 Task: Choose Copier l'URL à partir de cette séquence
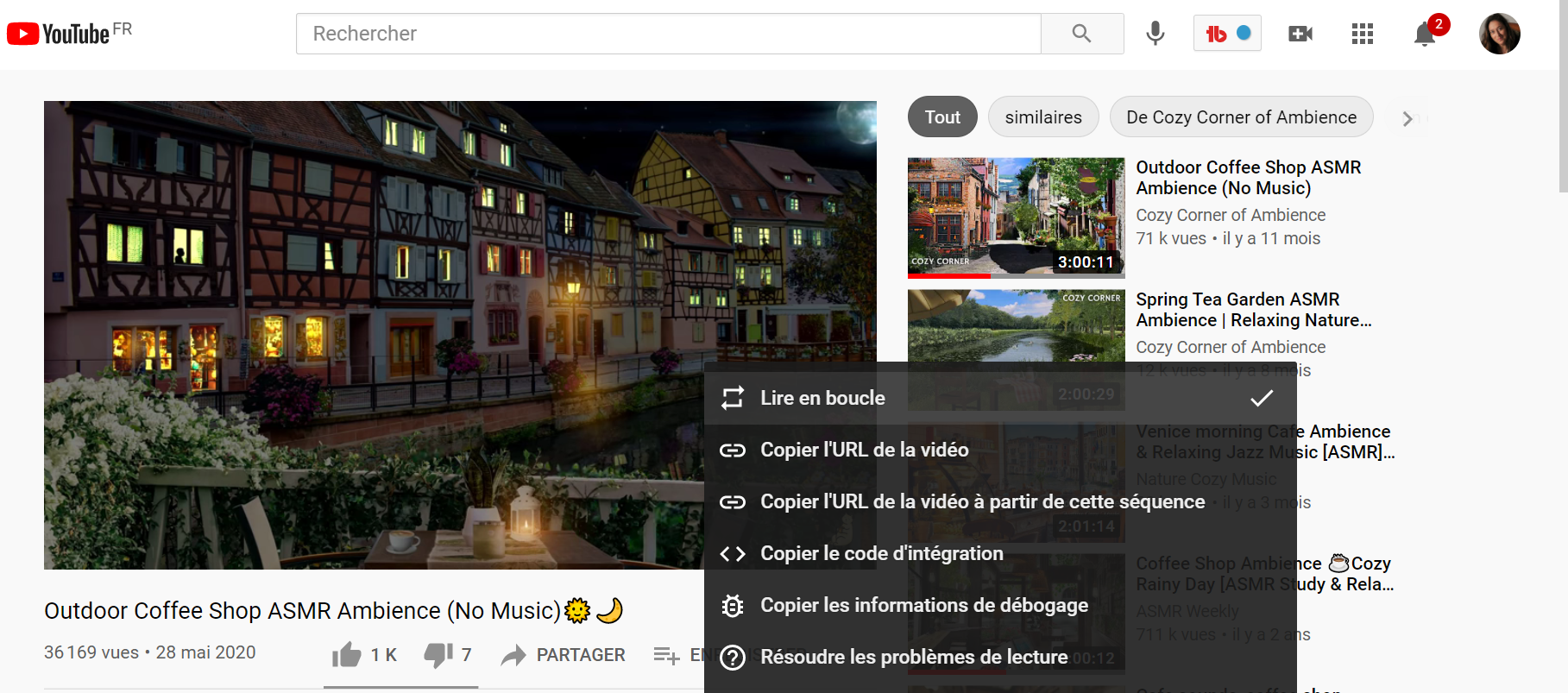tap(1000, 501)
